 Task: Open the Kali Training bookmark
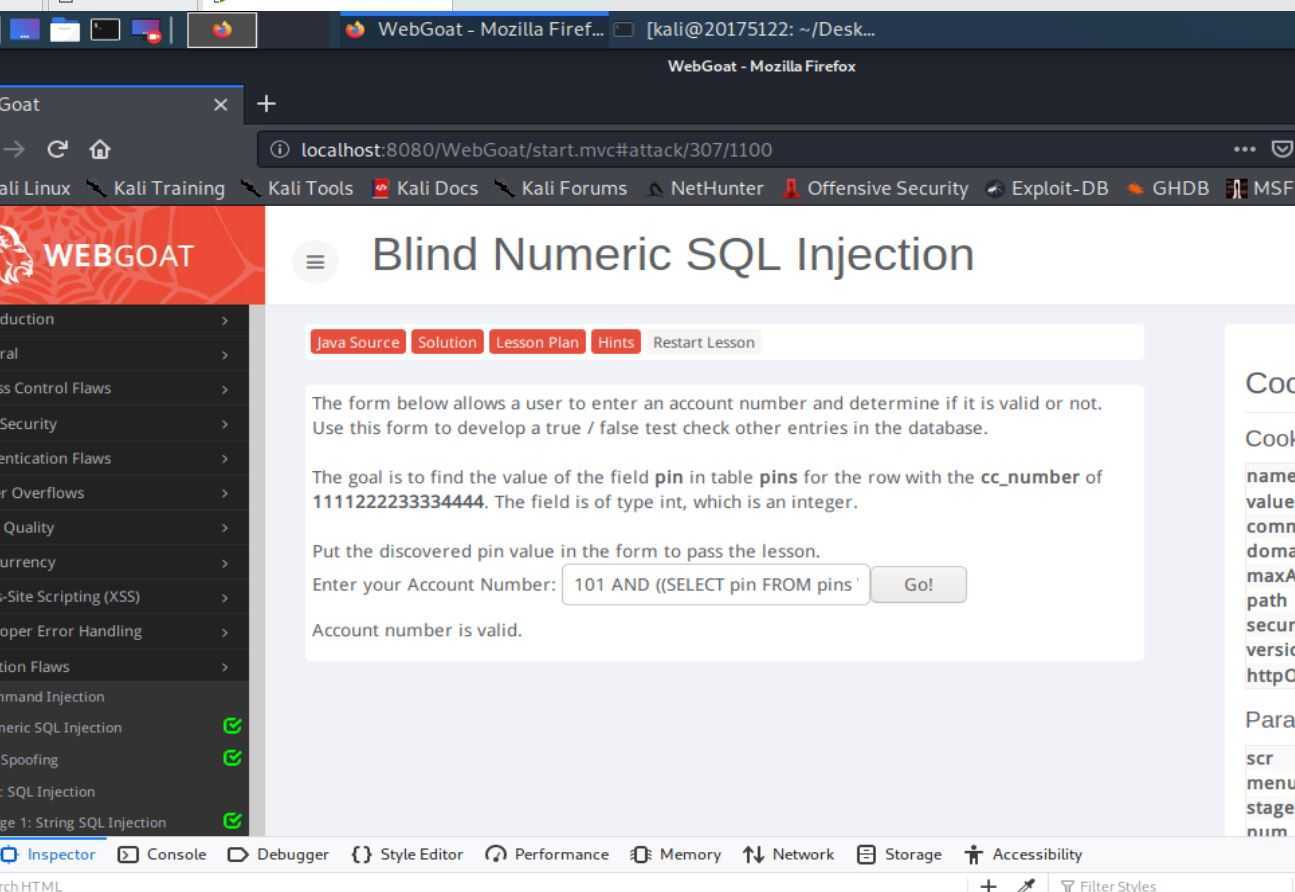coord(155,188)
